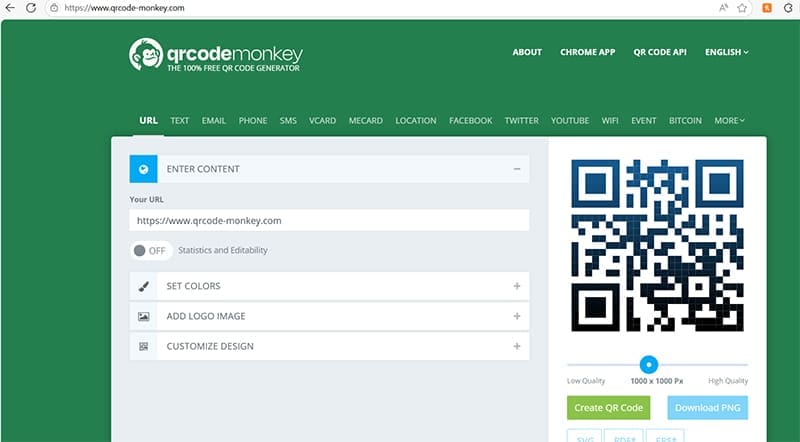This screenshot has width=800, height=442.
Task: Select the VCARD tab
Action: tap(322, 121)
